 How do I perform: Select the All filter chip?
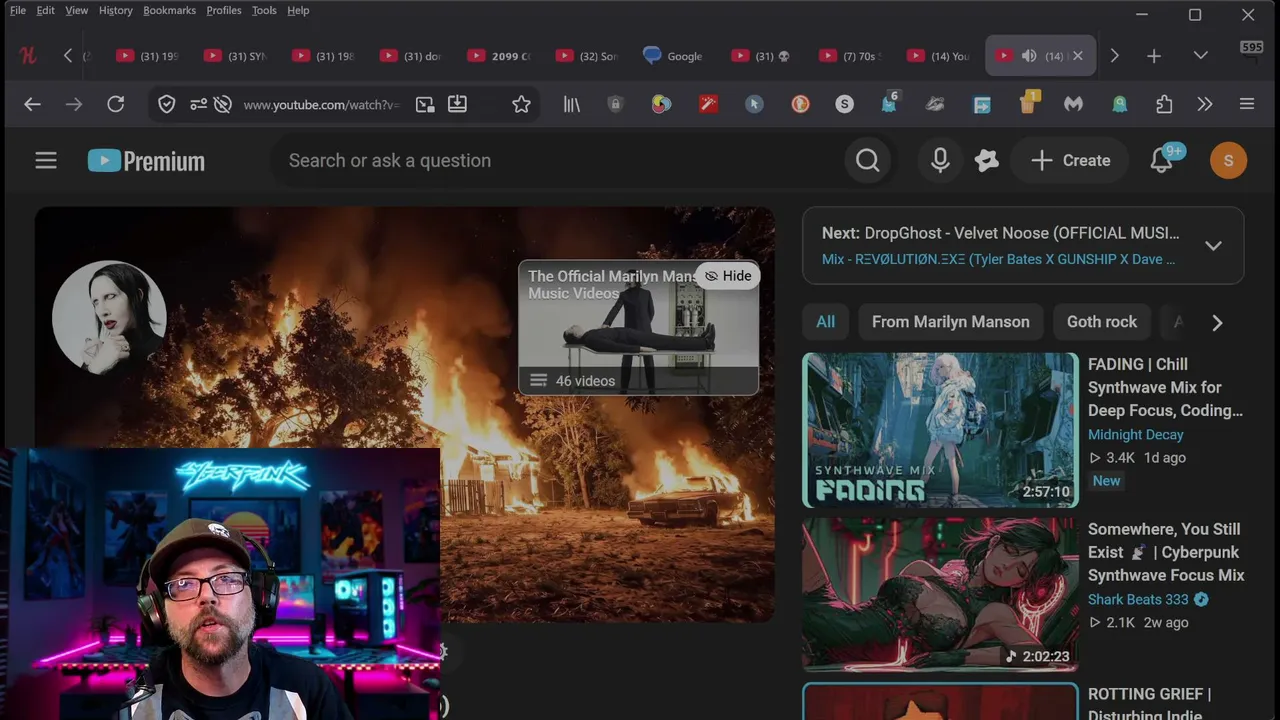coord(825,322)
